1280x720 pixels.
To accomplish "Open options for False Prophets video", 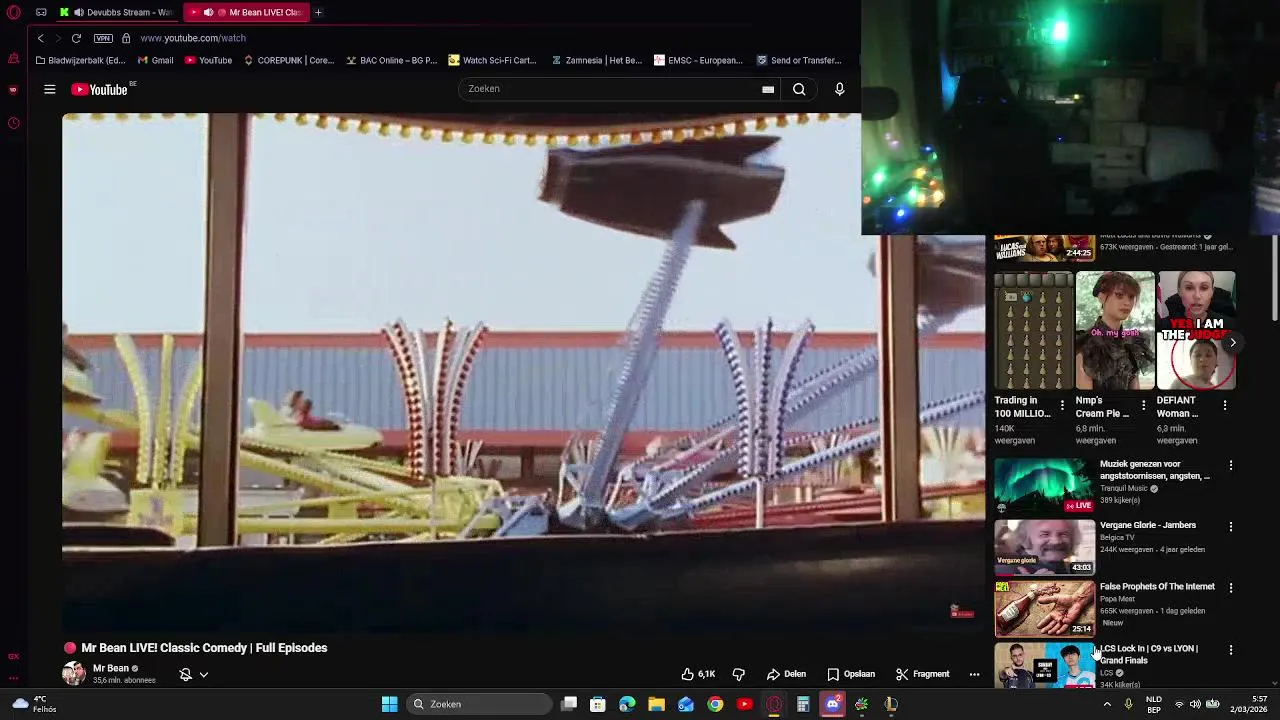I will [x=1231, y=588].
